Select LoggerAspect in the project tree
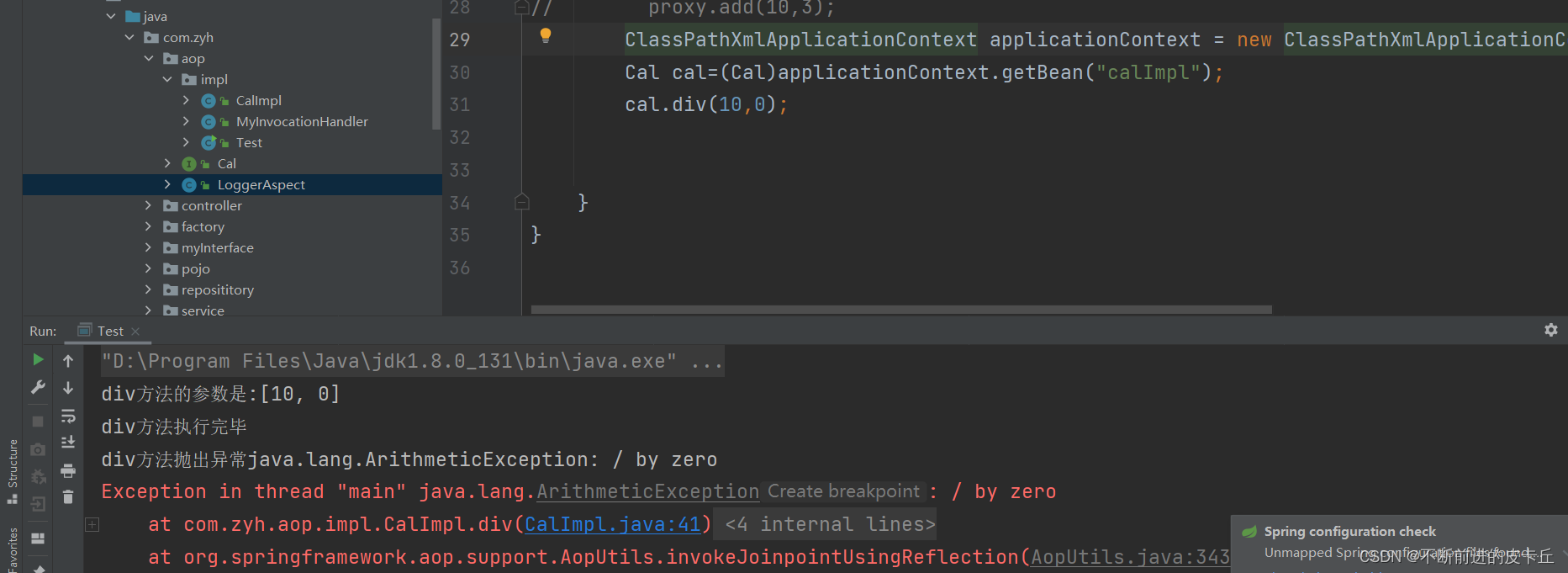This screenshot has height=573, width=1568. point(261,184)
